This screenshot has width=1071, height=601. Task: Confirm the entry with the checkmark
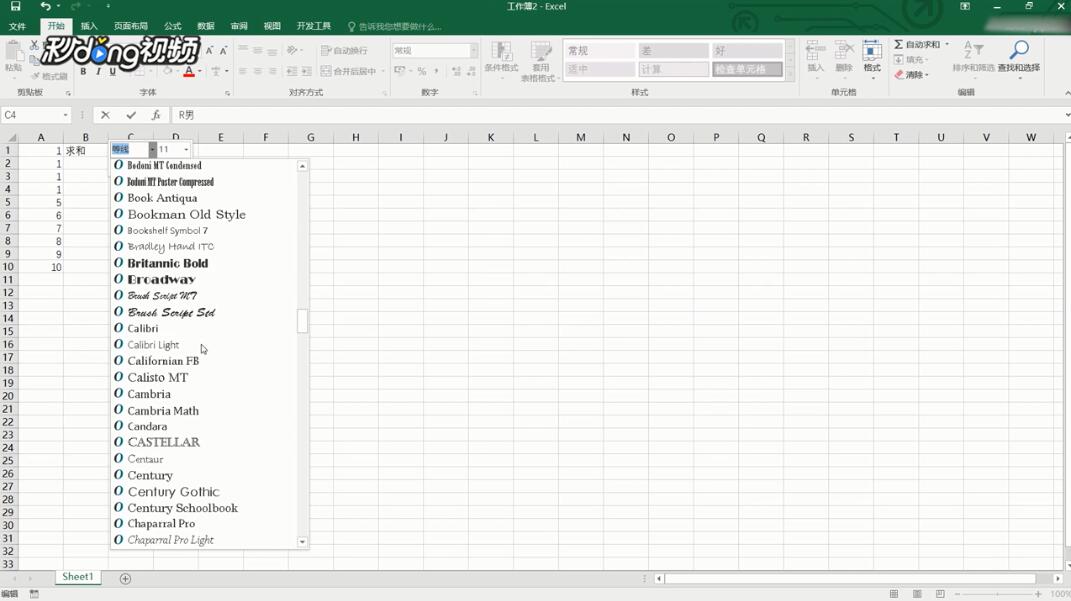pyautogui.click(x=130, y=115)
